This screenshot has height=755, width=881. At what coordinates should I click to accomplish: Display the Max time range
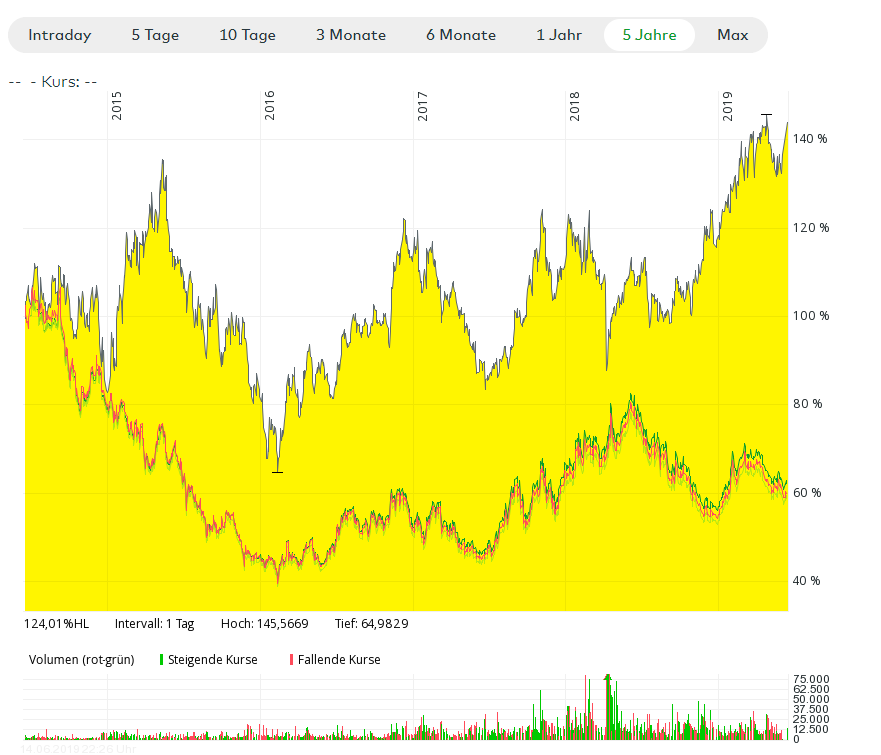[x=732, y=35]
